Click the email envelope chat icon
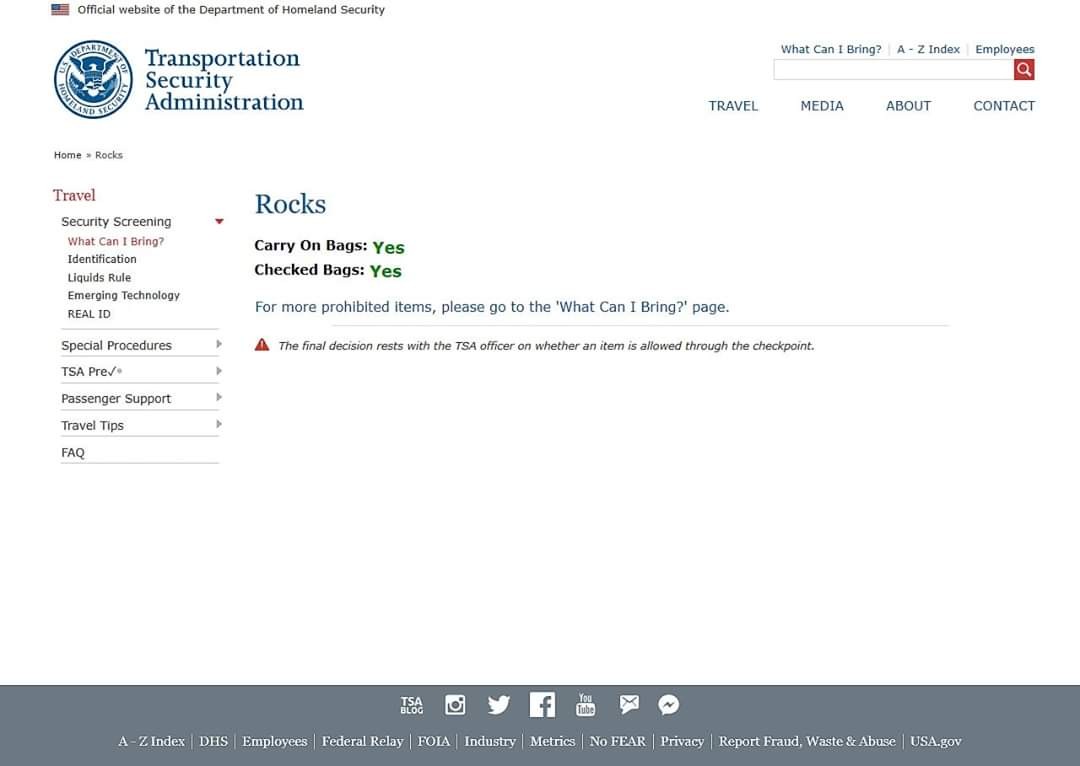 pyautogui.click(x=628, y=705)
